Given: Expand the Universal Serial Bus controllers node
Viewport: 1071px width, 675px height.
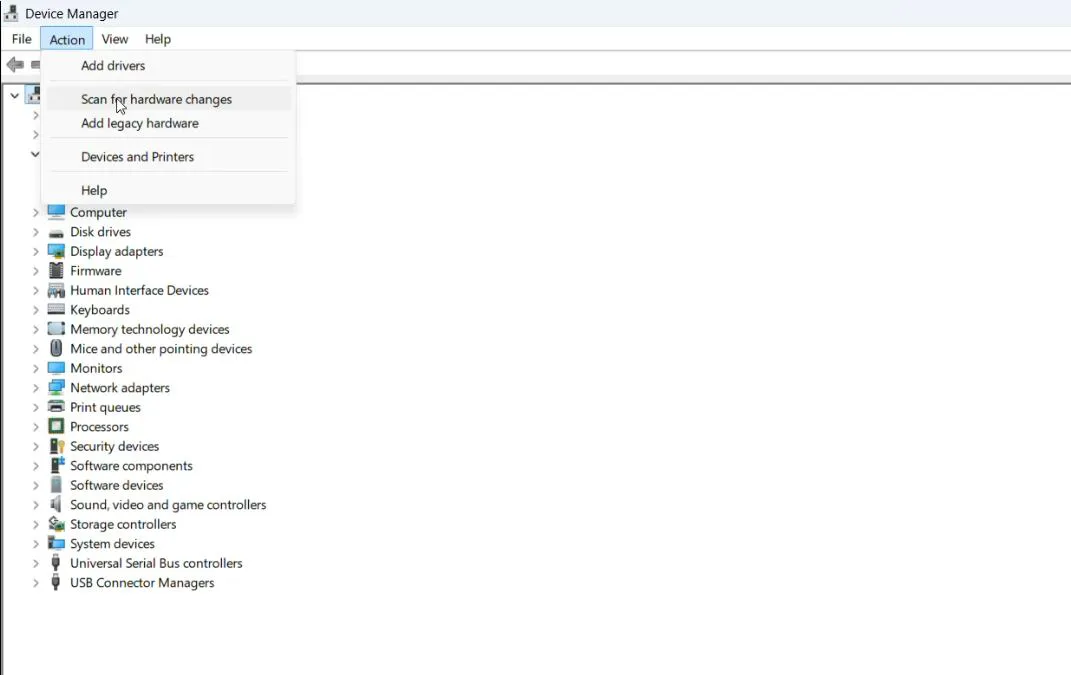Looking at the screenshot, I should click(36, 563).
